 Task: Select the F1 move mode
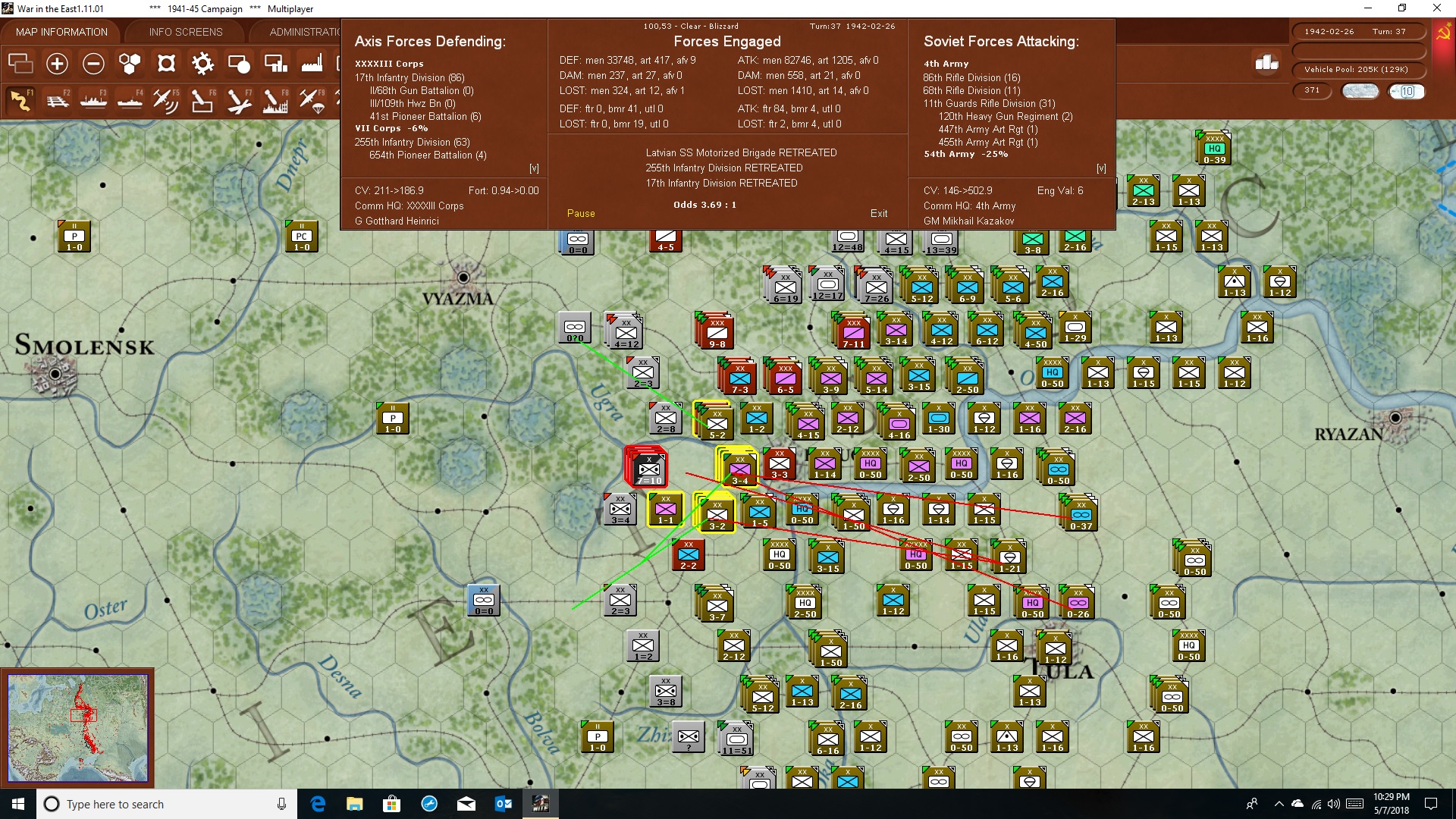pos(20,100)
